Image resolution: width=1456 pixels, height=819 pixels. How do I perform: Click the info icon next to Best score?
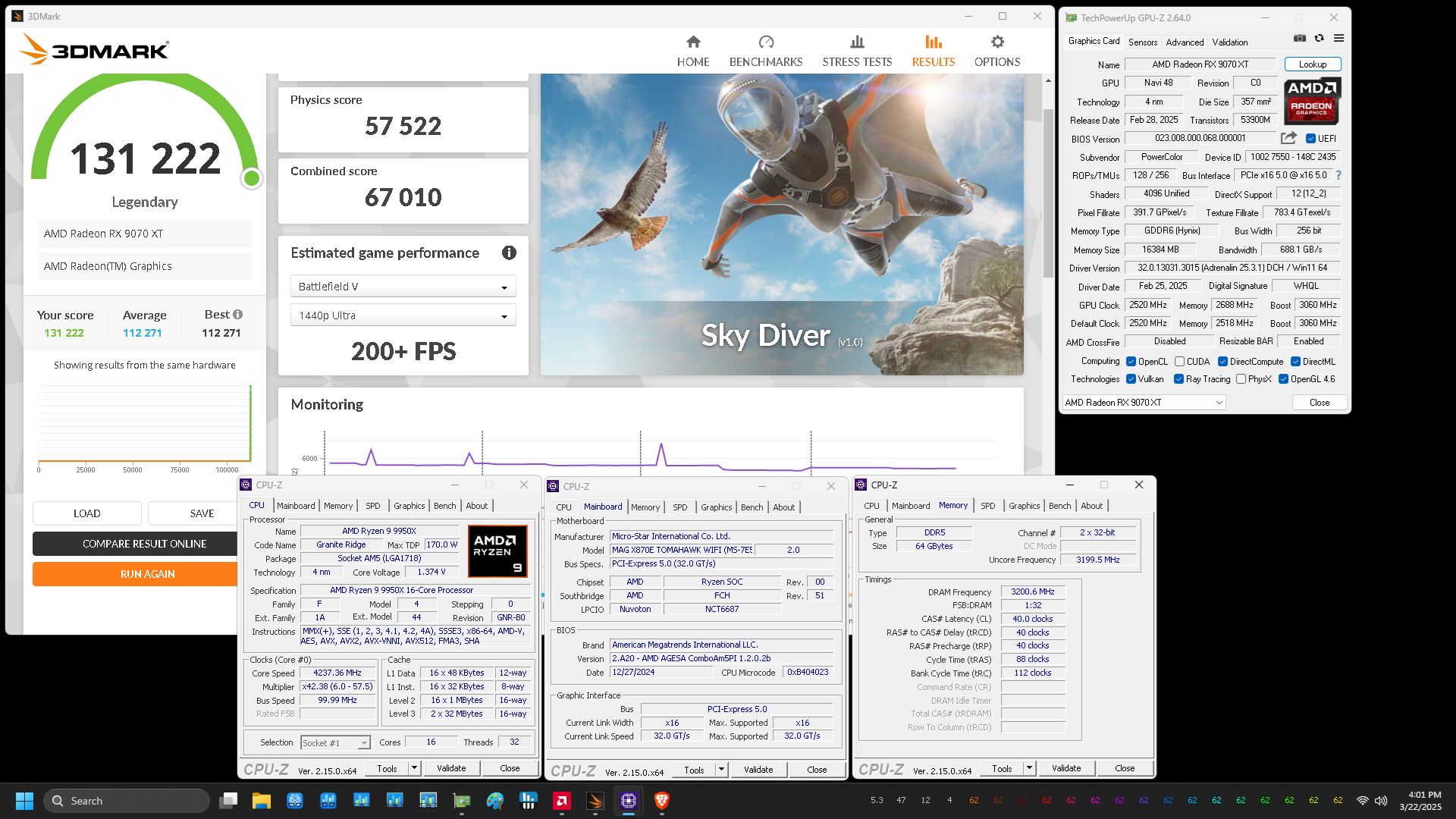238,314
